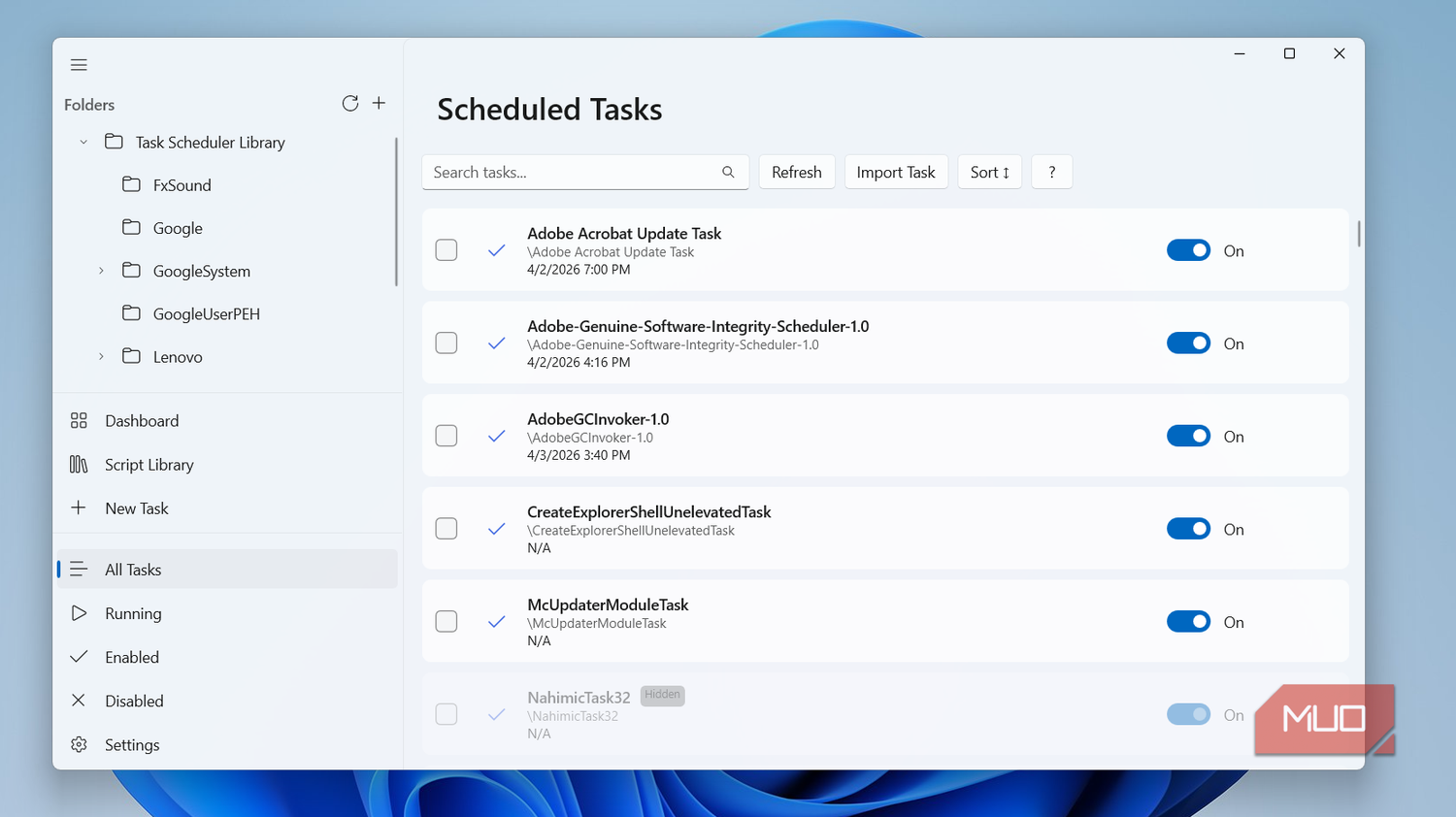Click the AdobeGCInvoker-1.0 task name

[x=598, y=419]
